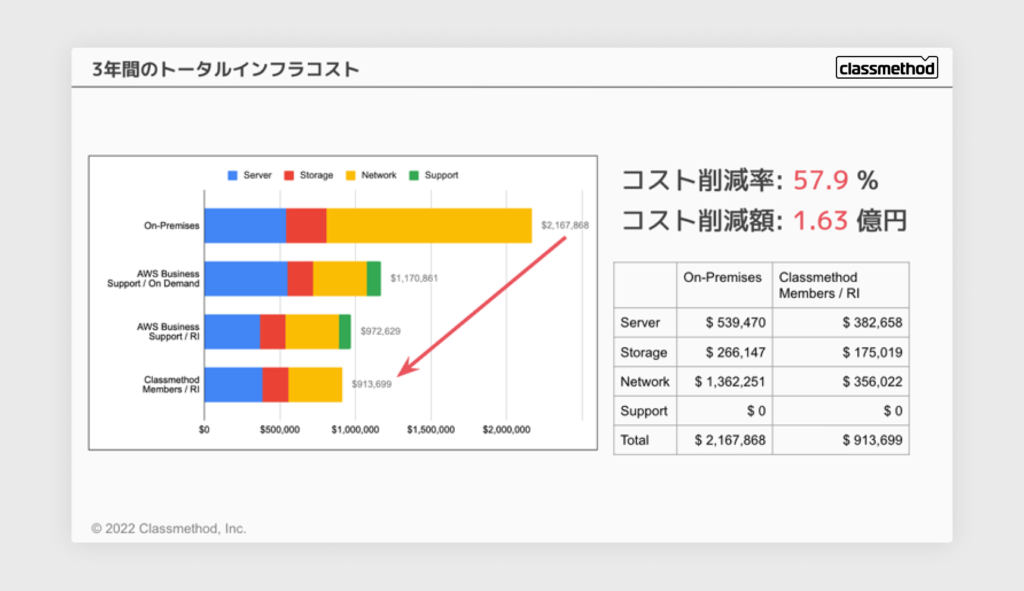Click the yellow Network legend swatch
The width and height of the screenshot is (1024, 591).
tap(351, 175)
